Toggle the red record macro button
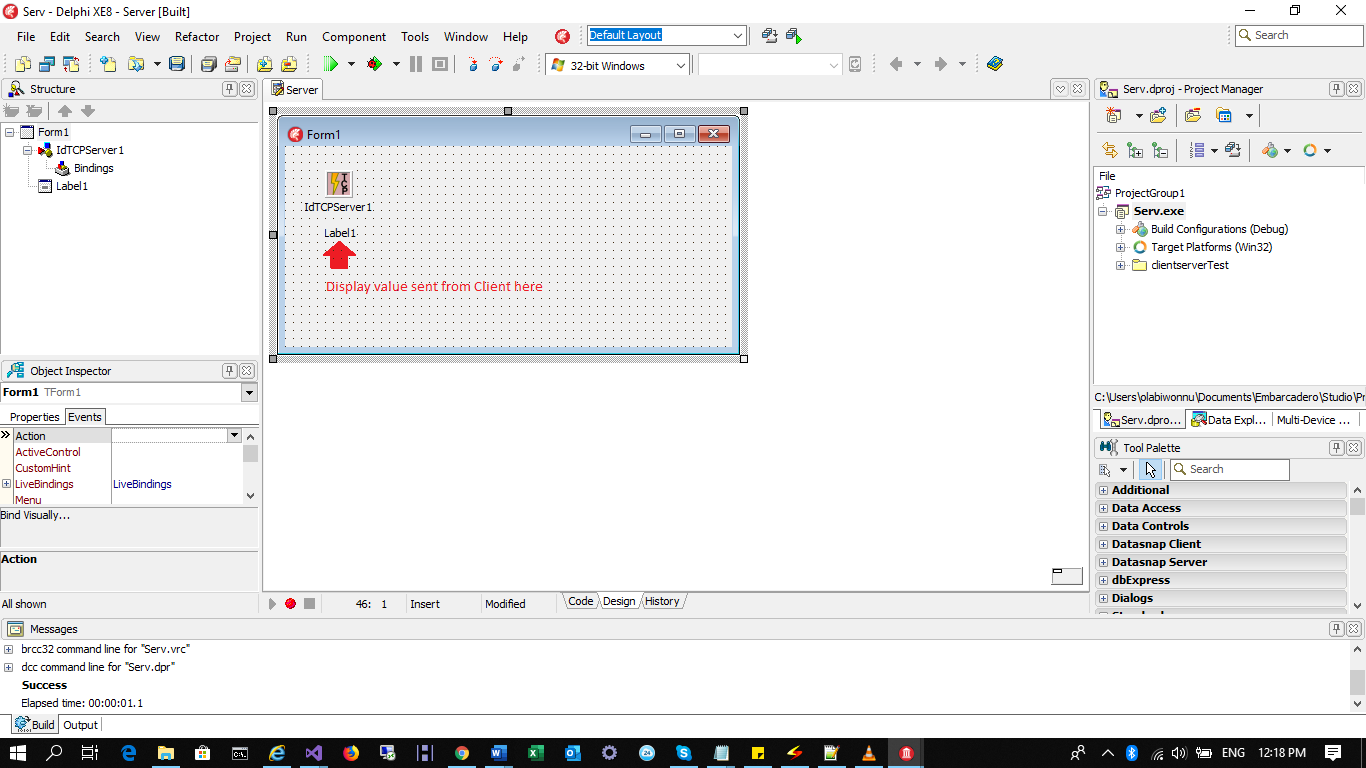Image resolution: width=1366 pixels, height=768 pixels. point(290,603)
